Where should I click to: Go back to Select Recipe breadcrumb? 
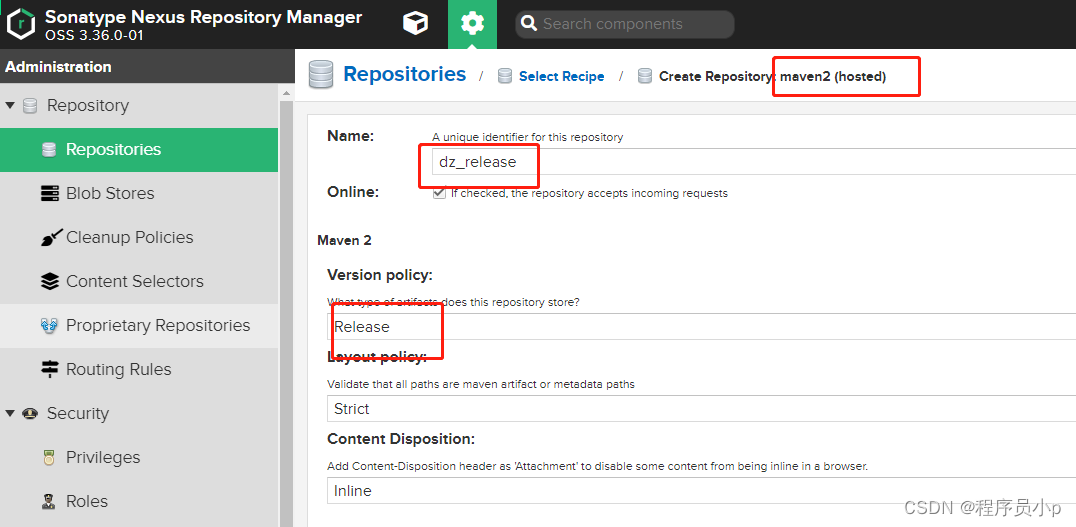pos(561,76)
